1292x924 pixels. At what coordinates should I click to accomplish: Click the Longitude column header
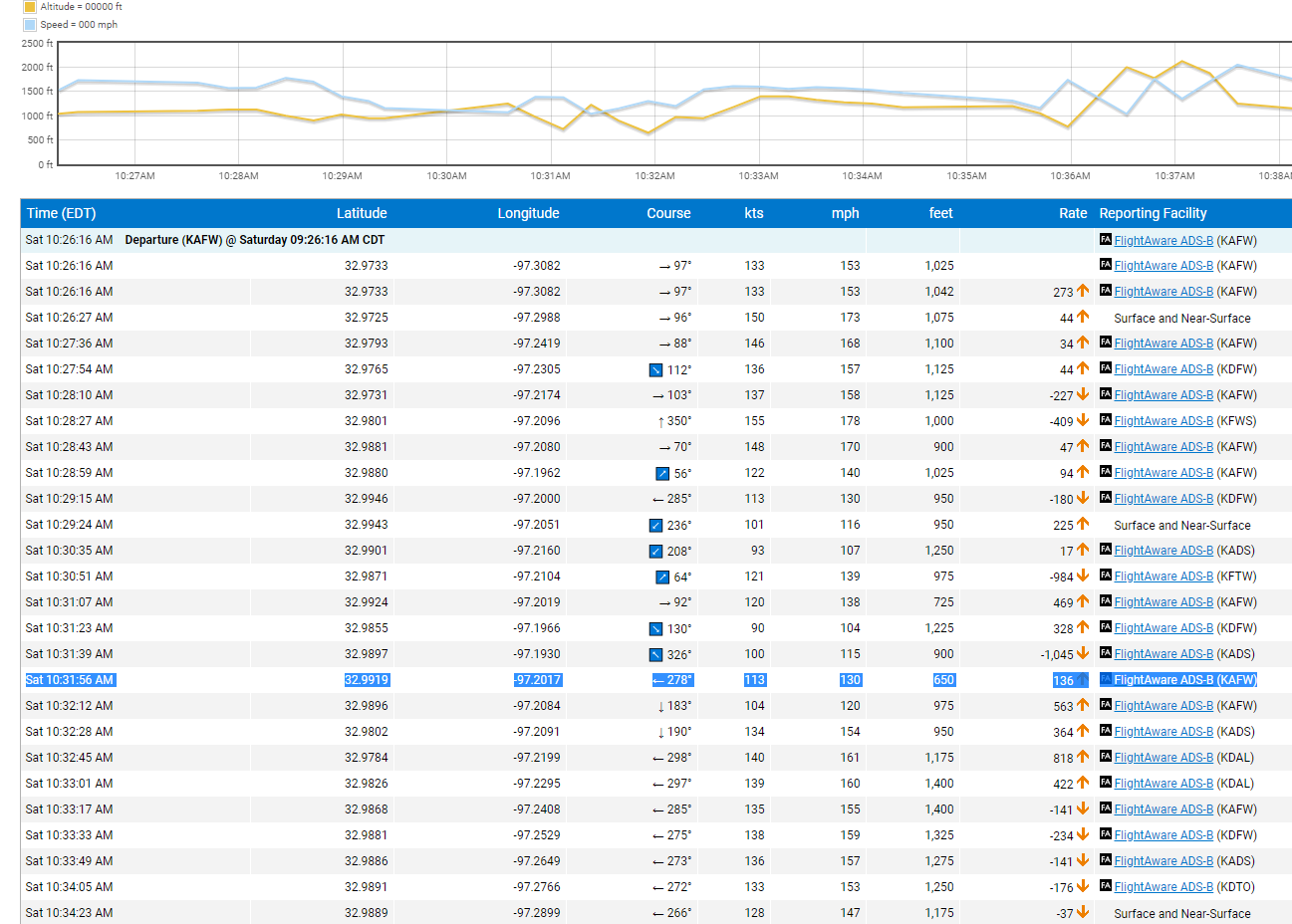coord(528,213)
